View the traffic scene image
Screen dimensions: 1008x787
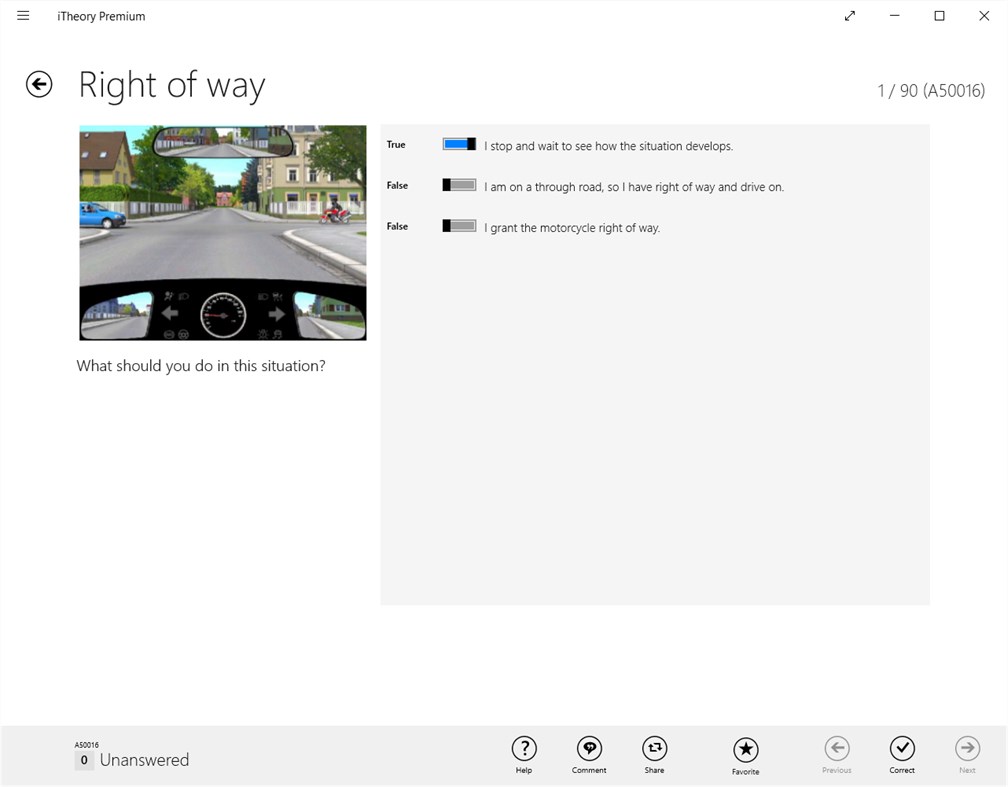[x=222, y=232]
